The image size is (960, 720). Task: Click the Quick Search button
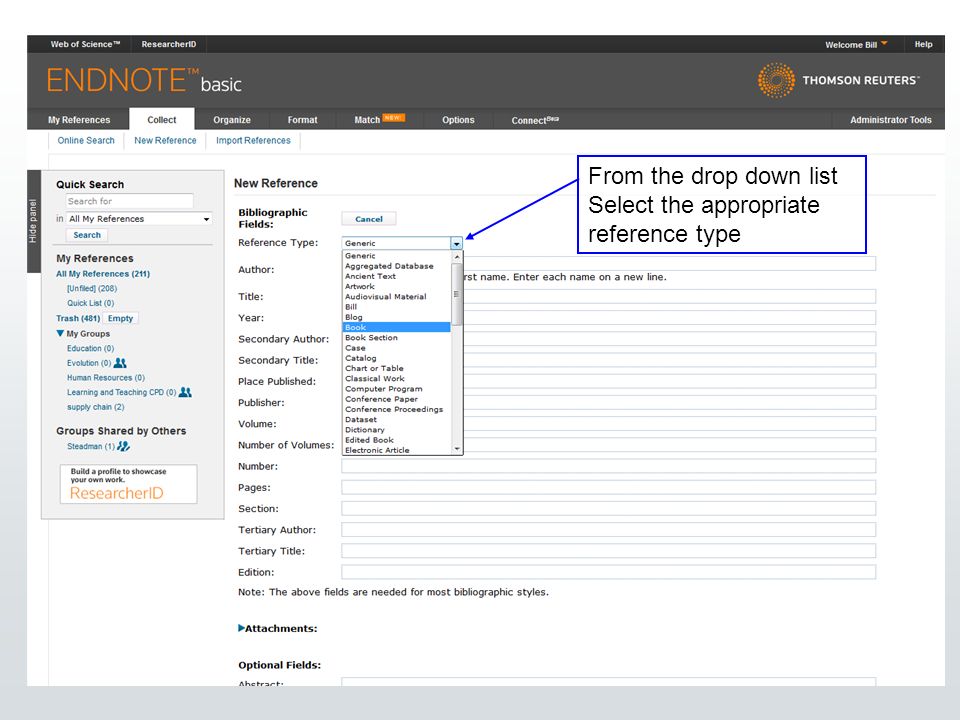tap(87, 235)
